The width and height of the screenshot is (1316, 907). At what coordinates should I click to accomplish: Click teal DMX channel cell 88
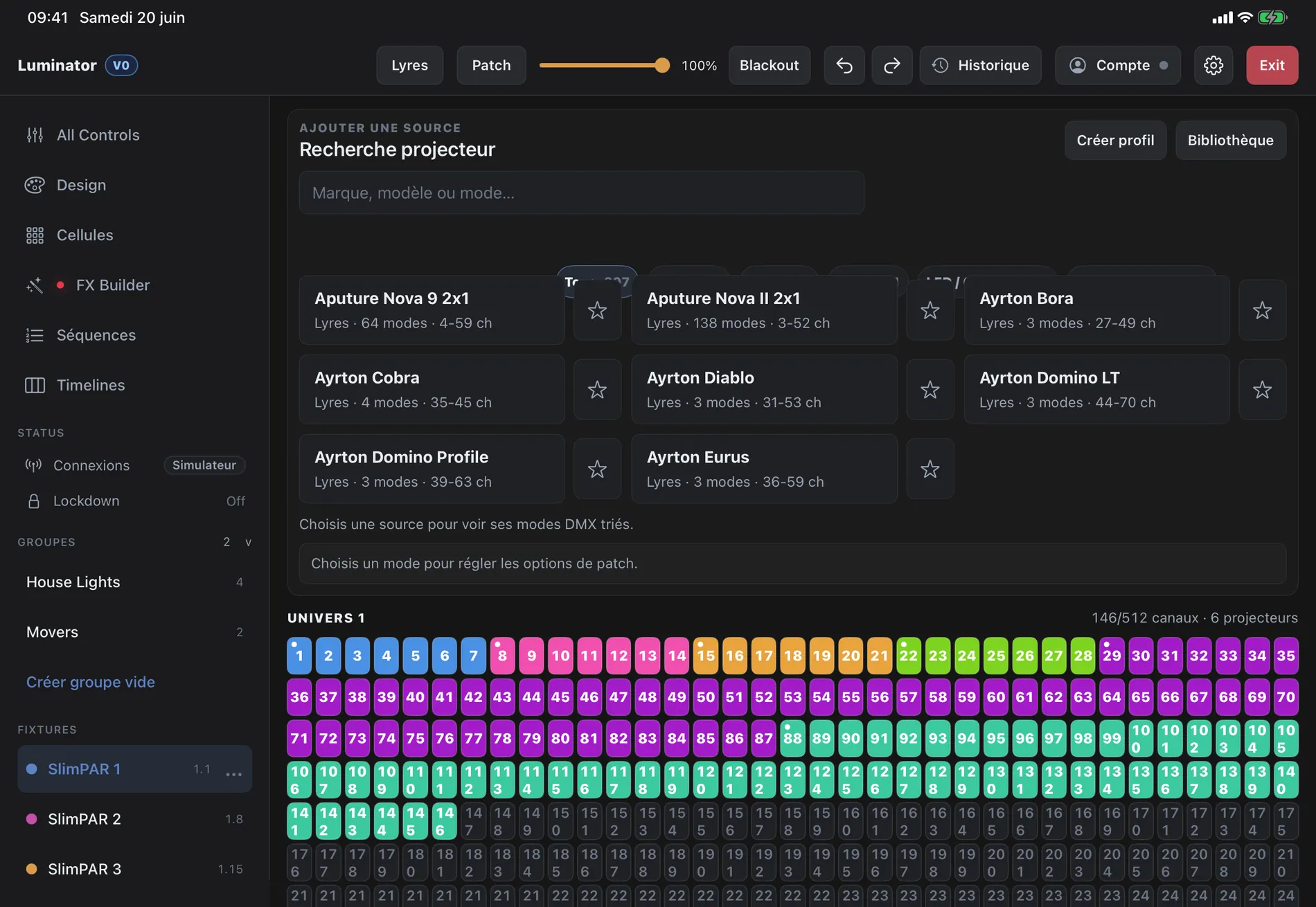(792, 738)
